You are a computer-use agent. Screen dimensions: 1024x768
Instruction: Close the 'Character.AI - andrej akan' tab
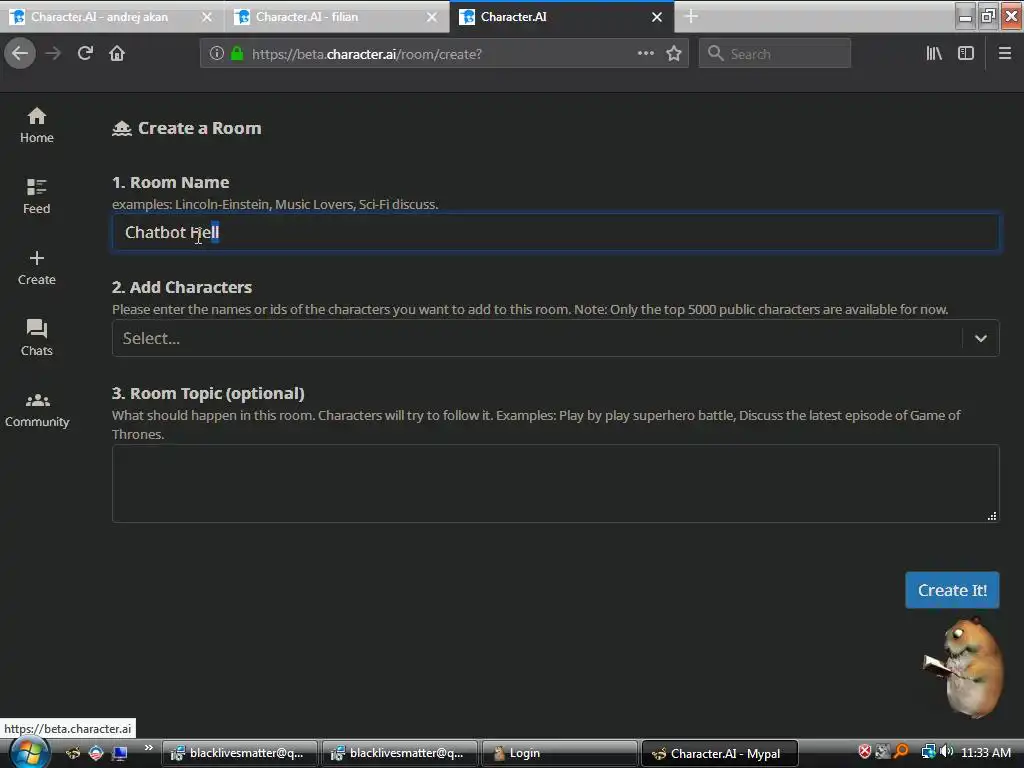207,17
